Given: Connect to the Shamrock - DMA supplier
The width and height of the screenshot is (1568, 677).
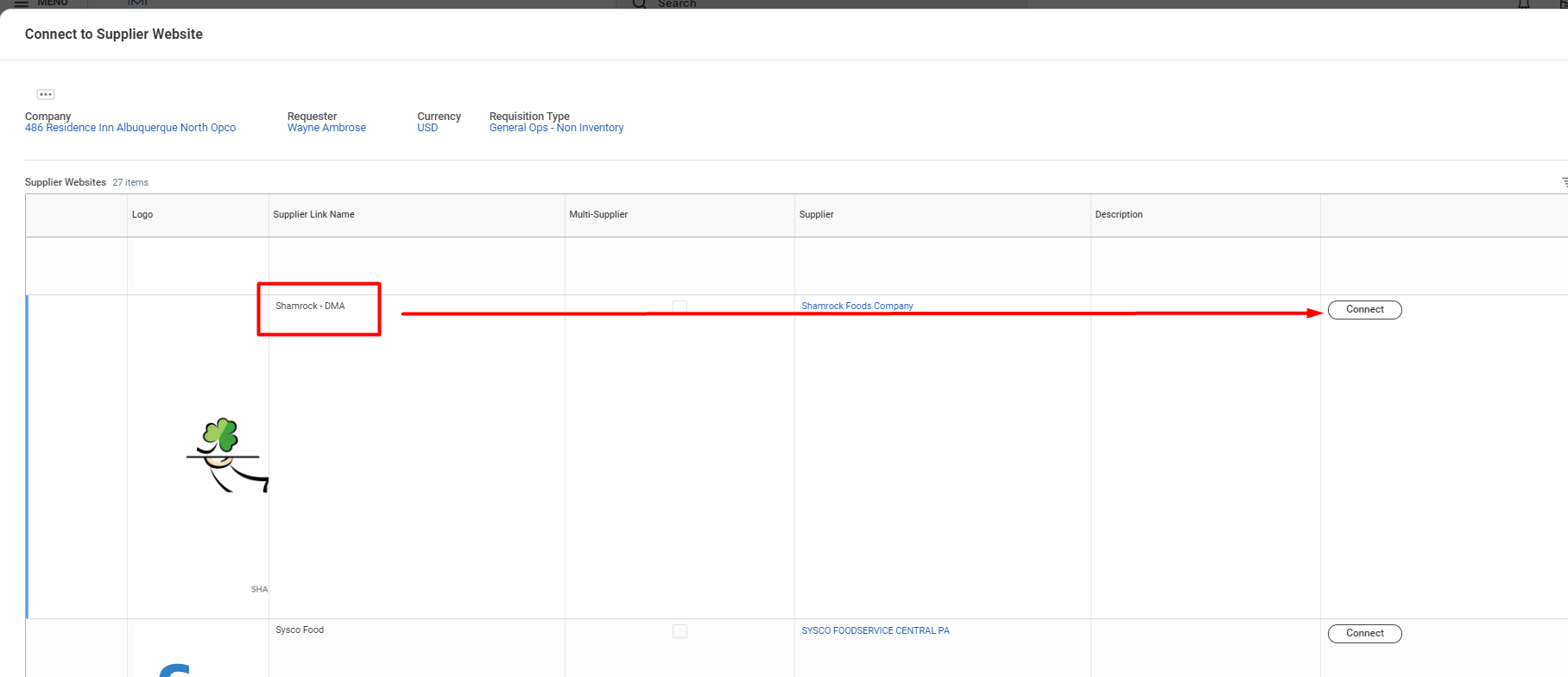Looking at the screenshot, I should (1364, 309).
